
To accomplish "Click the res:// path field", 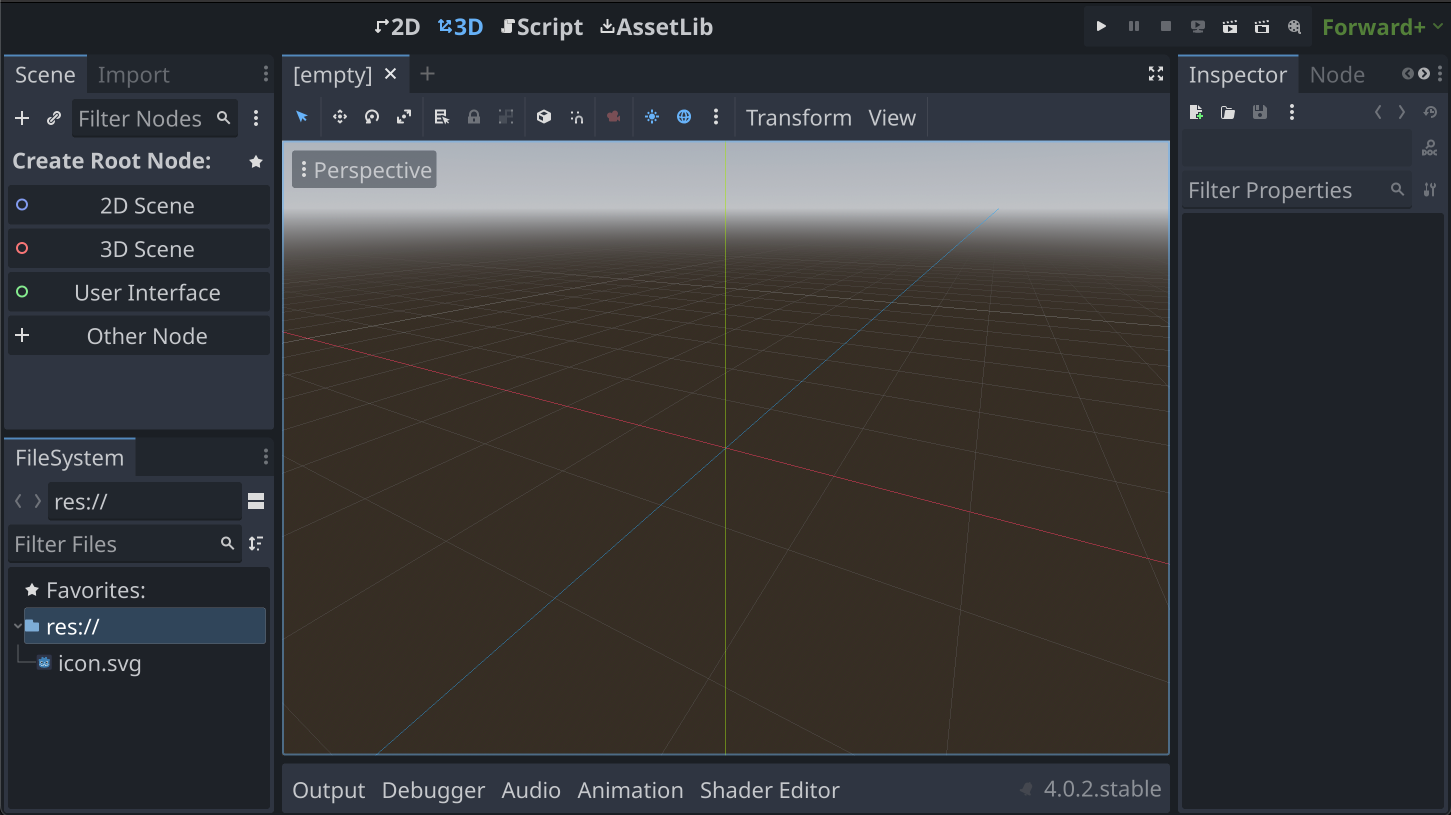I will pos(145,501).
